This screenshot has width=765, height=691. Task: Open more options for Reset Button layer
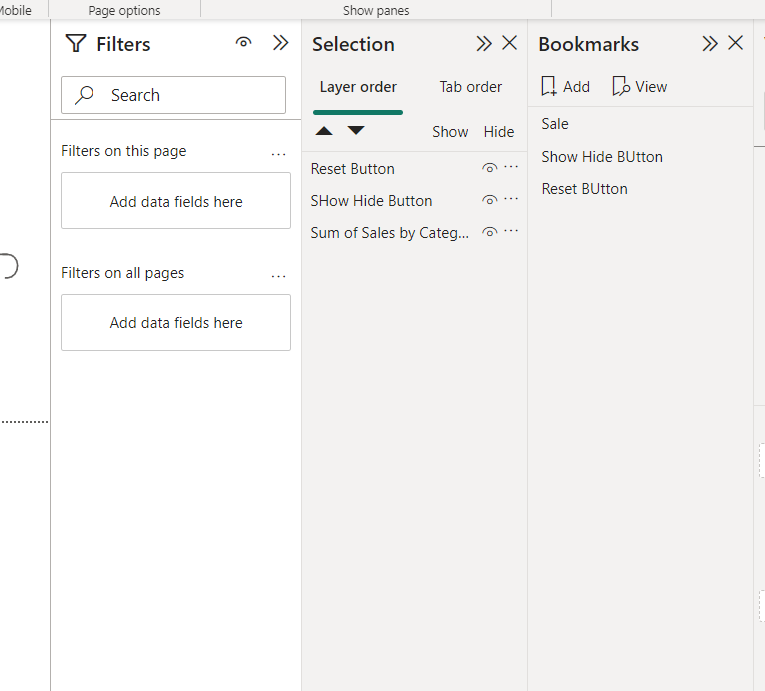511,167
